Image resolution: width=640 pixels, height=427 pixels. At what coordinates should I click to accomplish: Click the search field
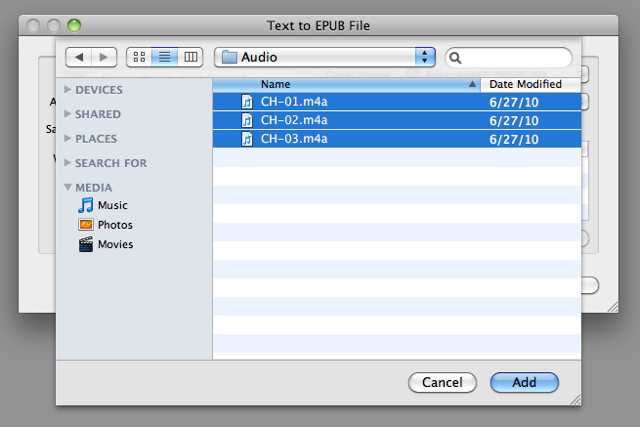515,58
